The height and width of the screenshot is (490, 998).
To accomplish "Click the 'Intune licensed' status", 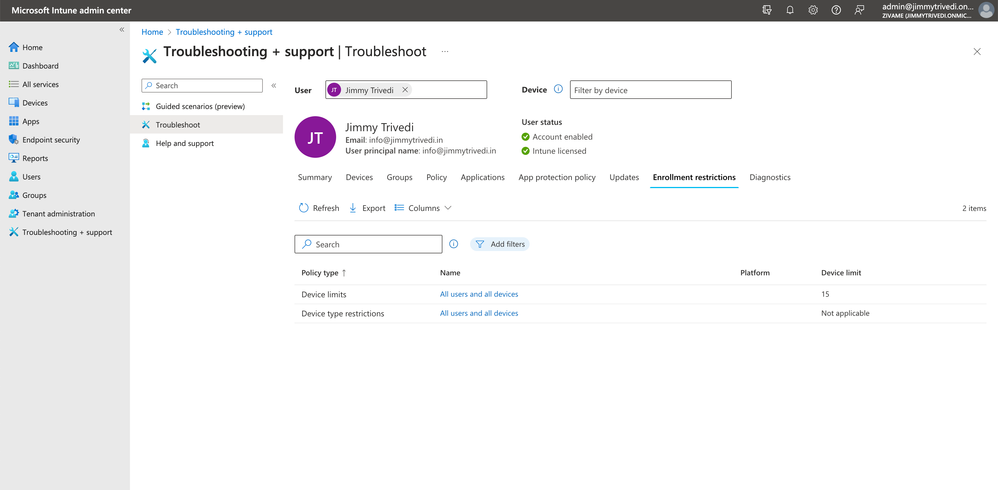I will (554, 151).
